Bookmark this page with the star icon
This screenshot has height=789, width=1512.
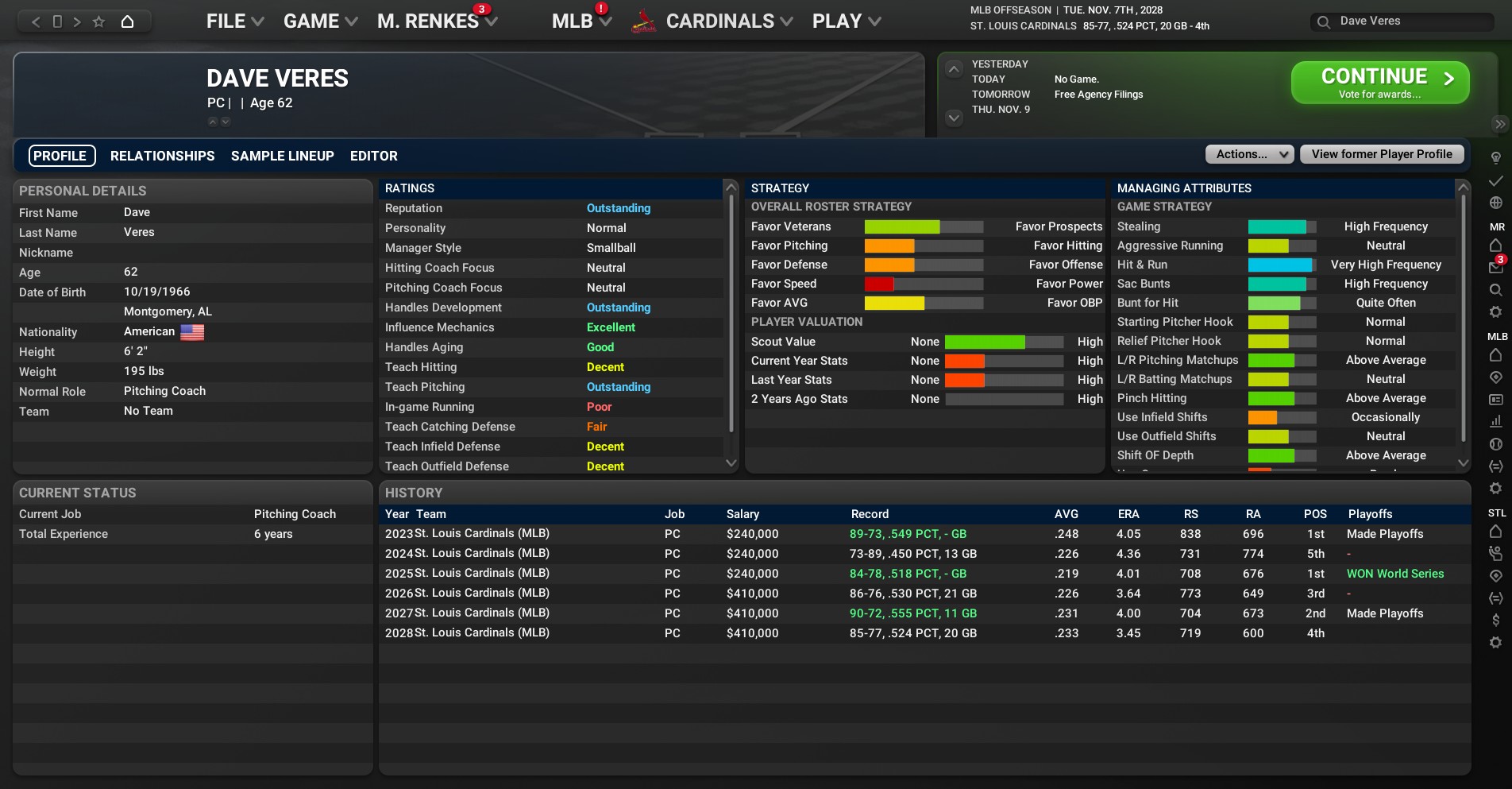(98, 21)
